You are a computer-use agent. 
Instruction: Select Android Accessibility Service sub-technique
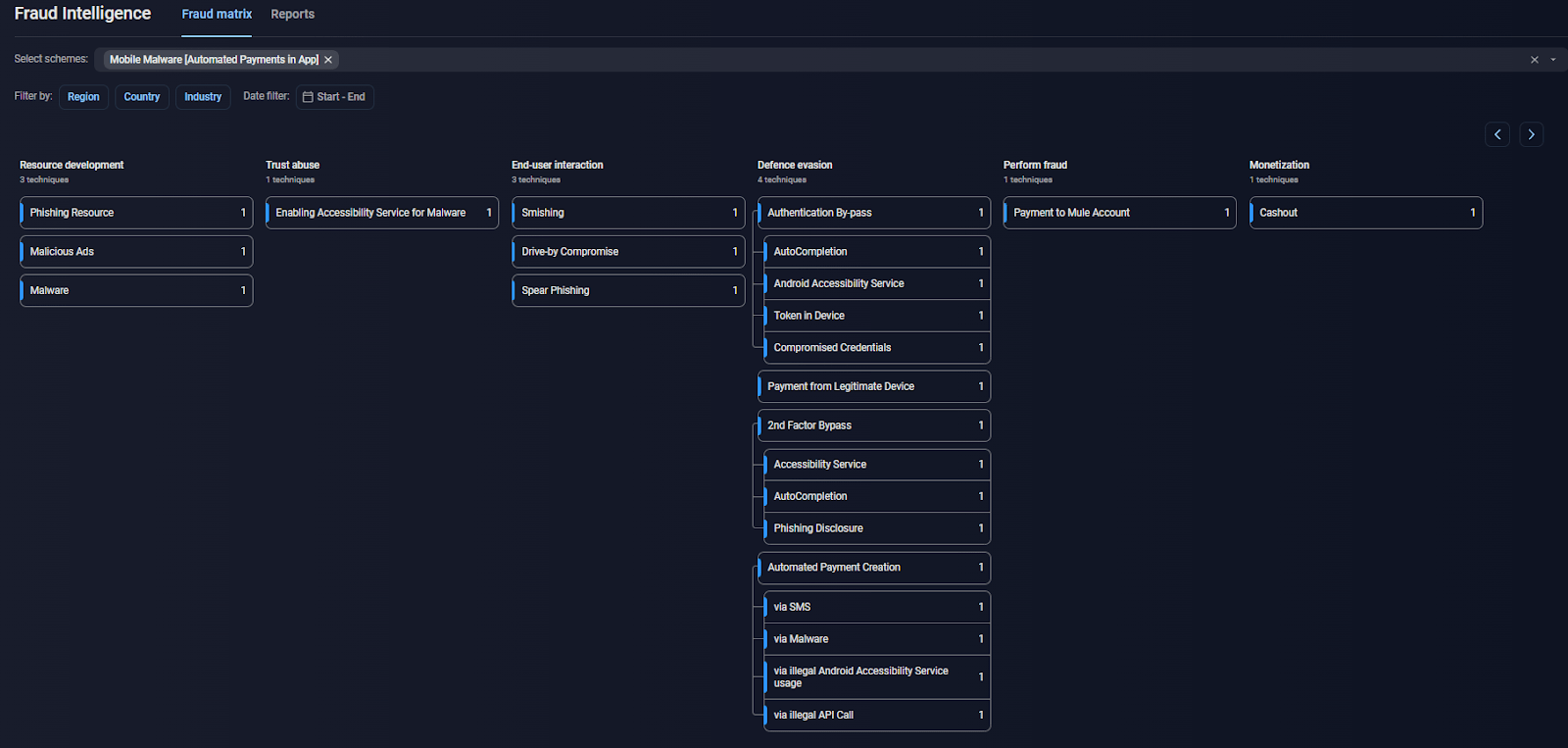[877, 283]
